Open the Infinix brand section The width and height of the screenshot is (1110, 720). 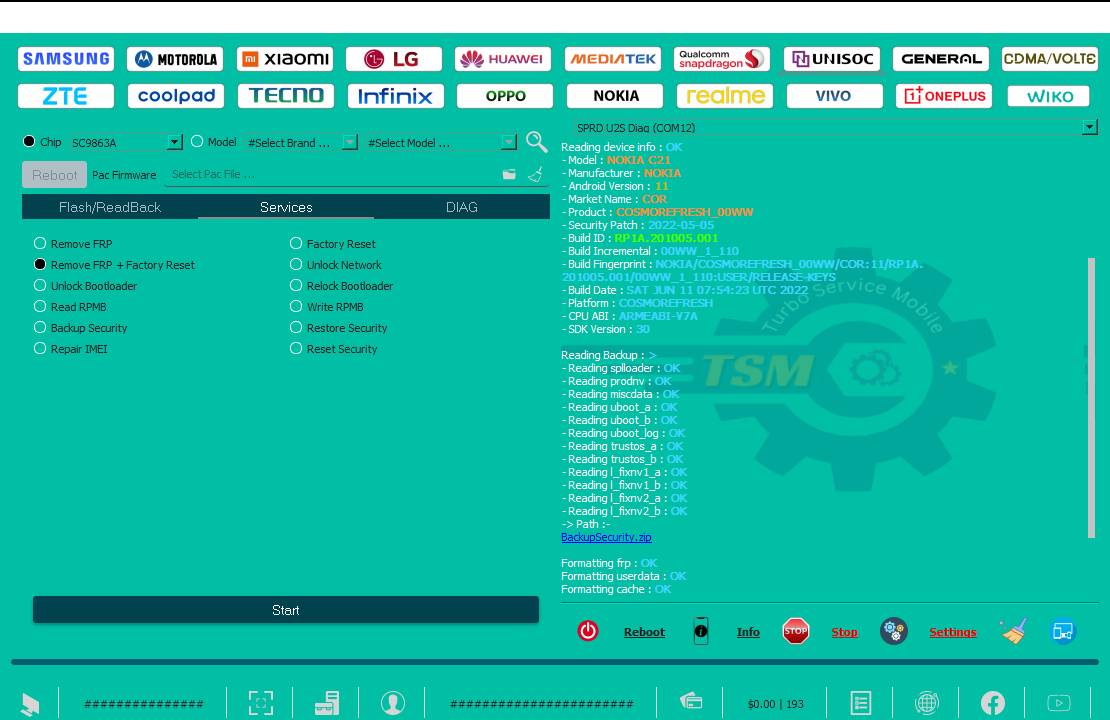click(395, 96)
